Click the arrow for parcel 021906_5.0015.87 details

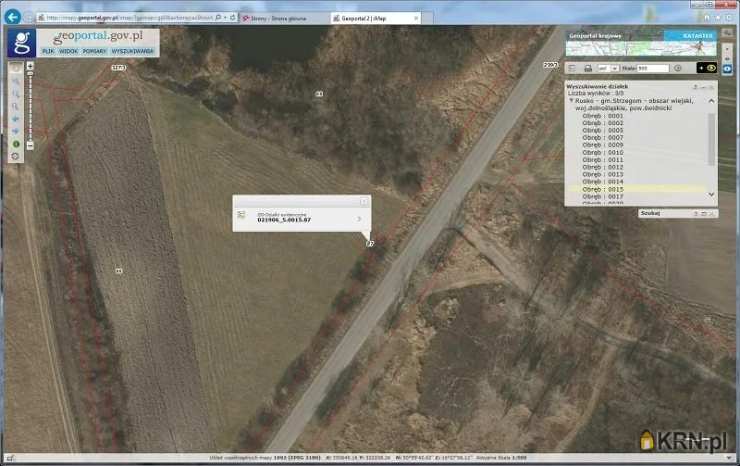tap(359, 218)
